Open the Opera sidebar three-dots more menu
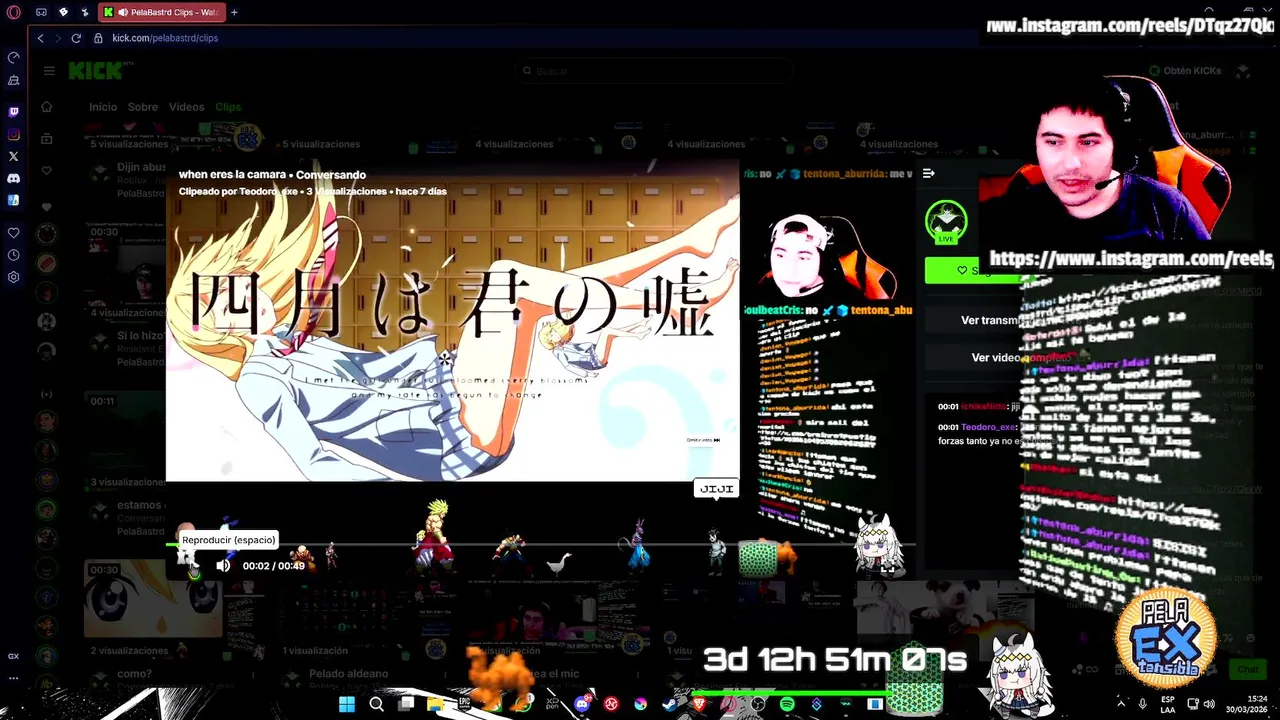The image size is (1280, 720). click(13, 678)
